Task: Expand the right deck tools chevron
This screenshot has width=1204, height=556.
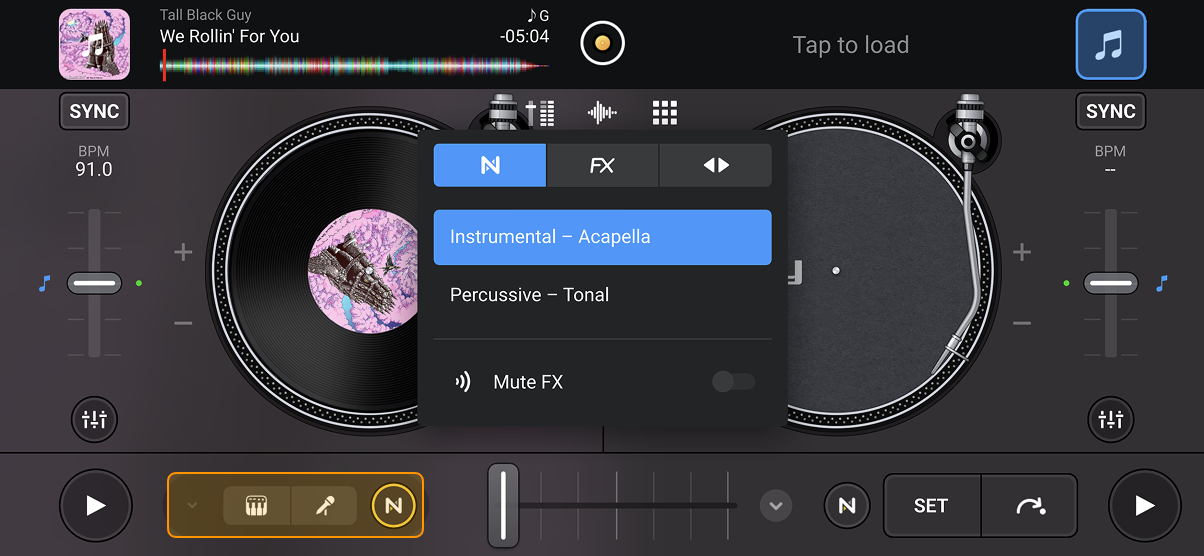Action: coord(775,505)
